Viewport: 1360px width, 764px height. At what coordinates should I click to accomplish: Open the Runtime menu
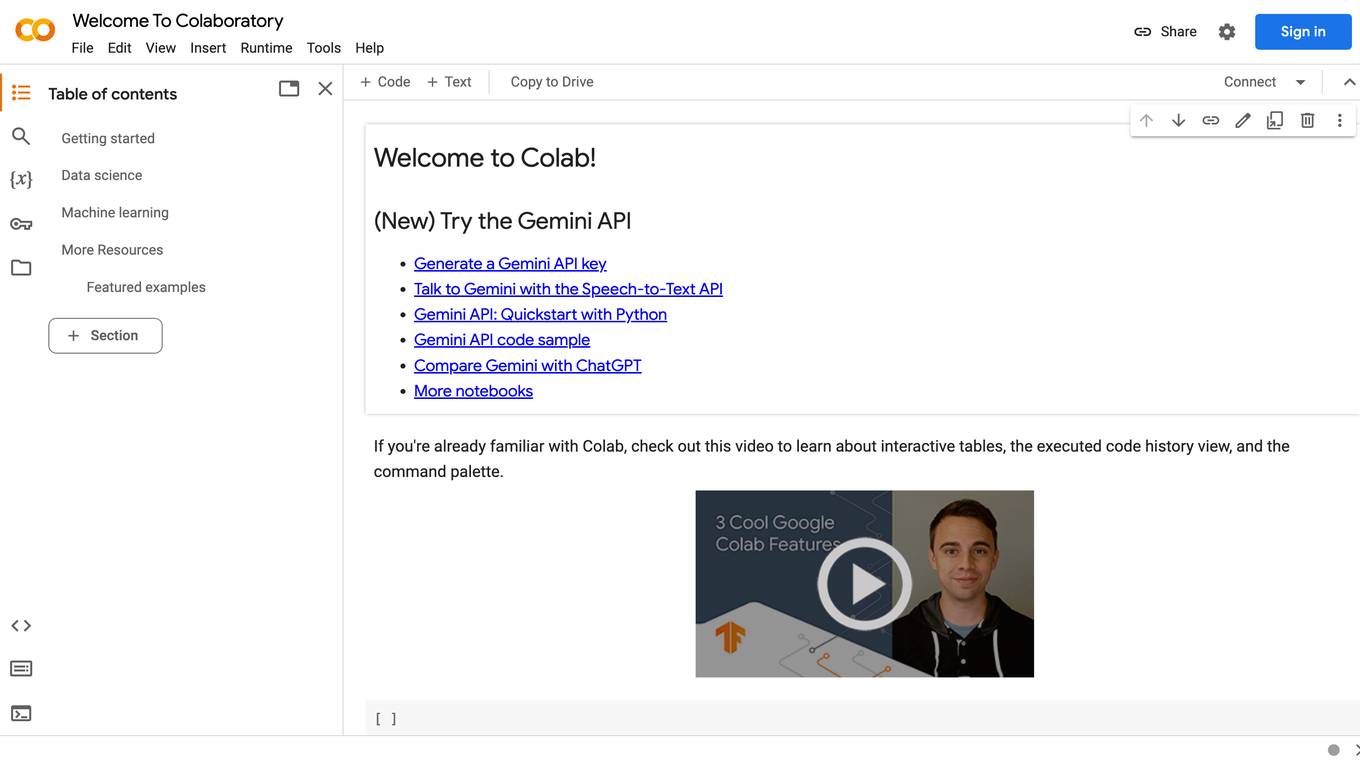point(266,48)
